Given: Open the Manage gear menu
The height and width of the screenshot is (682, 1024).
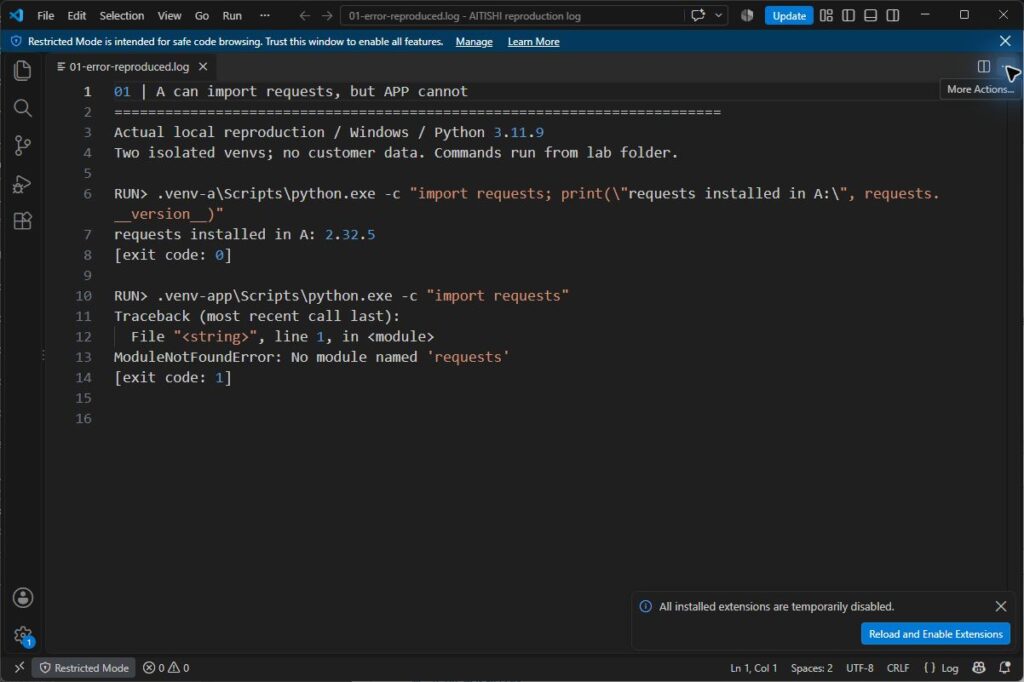Looking at the screenshot, I should tap(23, 635).
